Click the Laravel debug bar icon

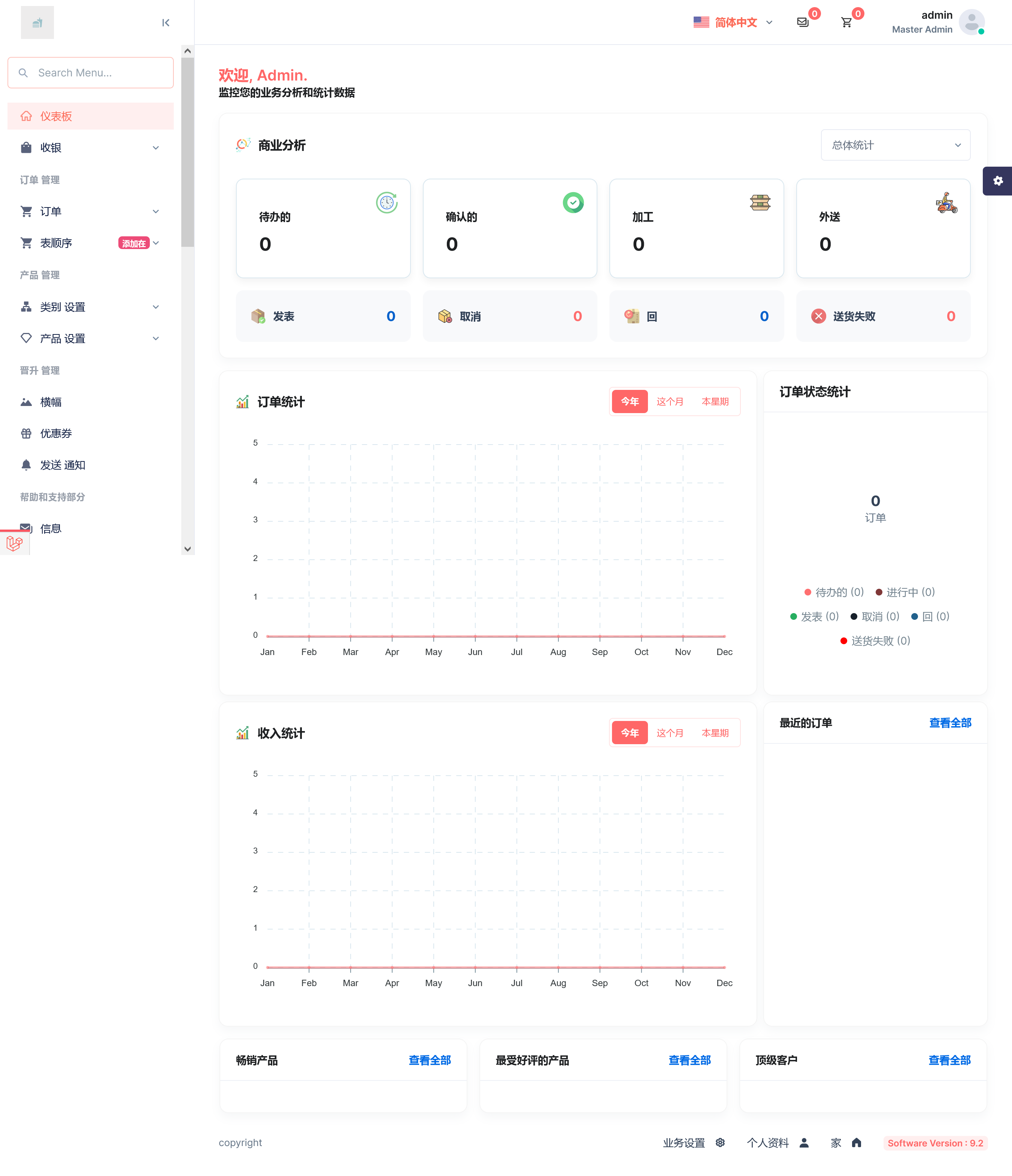pos(15,543)
